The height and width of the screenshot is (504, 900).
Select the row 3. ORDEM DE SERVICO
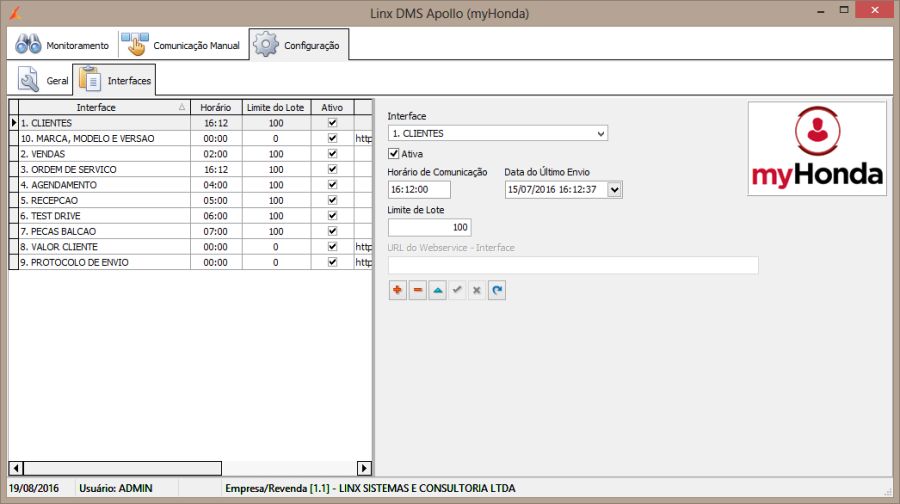click(190, 169)
